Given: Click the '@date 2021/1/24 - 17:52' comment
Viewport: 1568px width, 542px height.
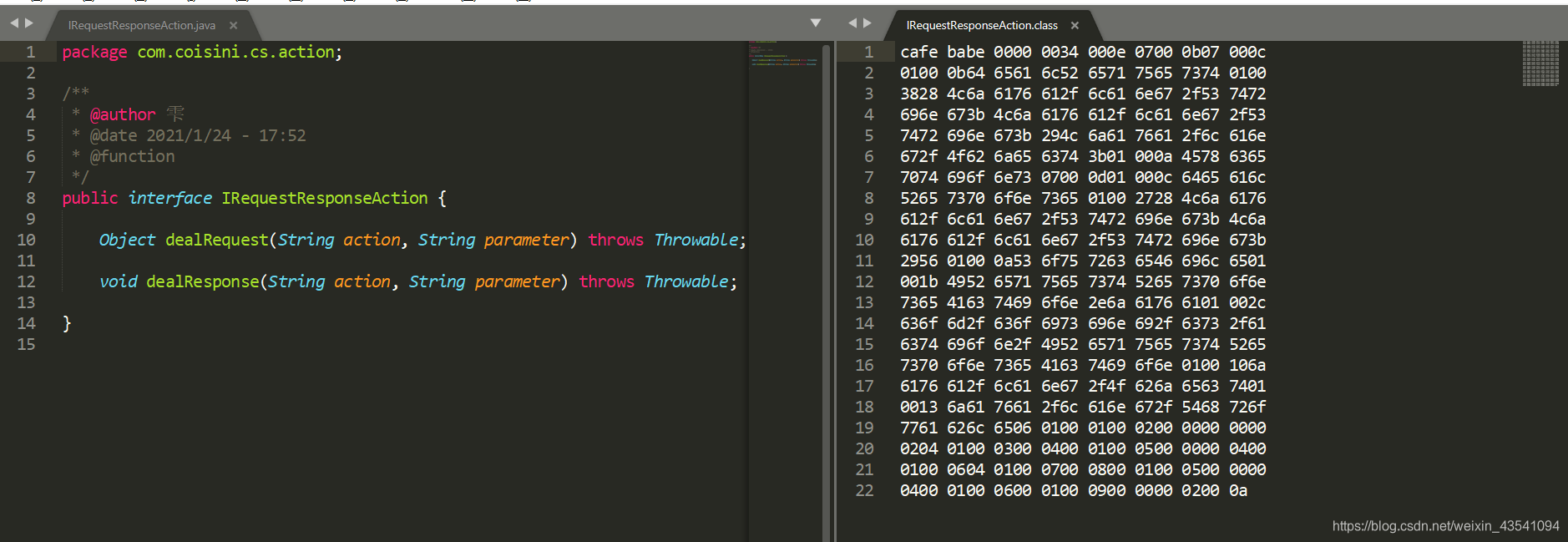Looking at the screenshot, I should (198, 135).
